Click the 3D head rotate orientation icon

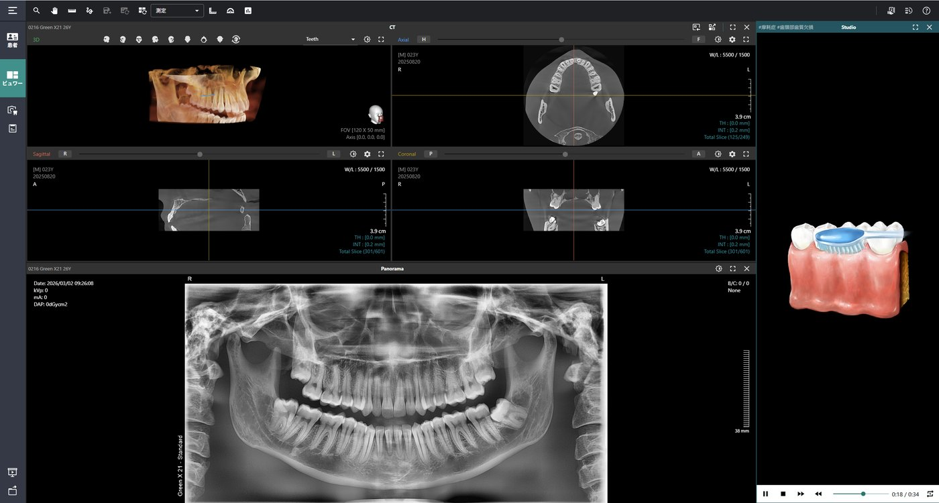pyautogui.click(x=236, y=40)
